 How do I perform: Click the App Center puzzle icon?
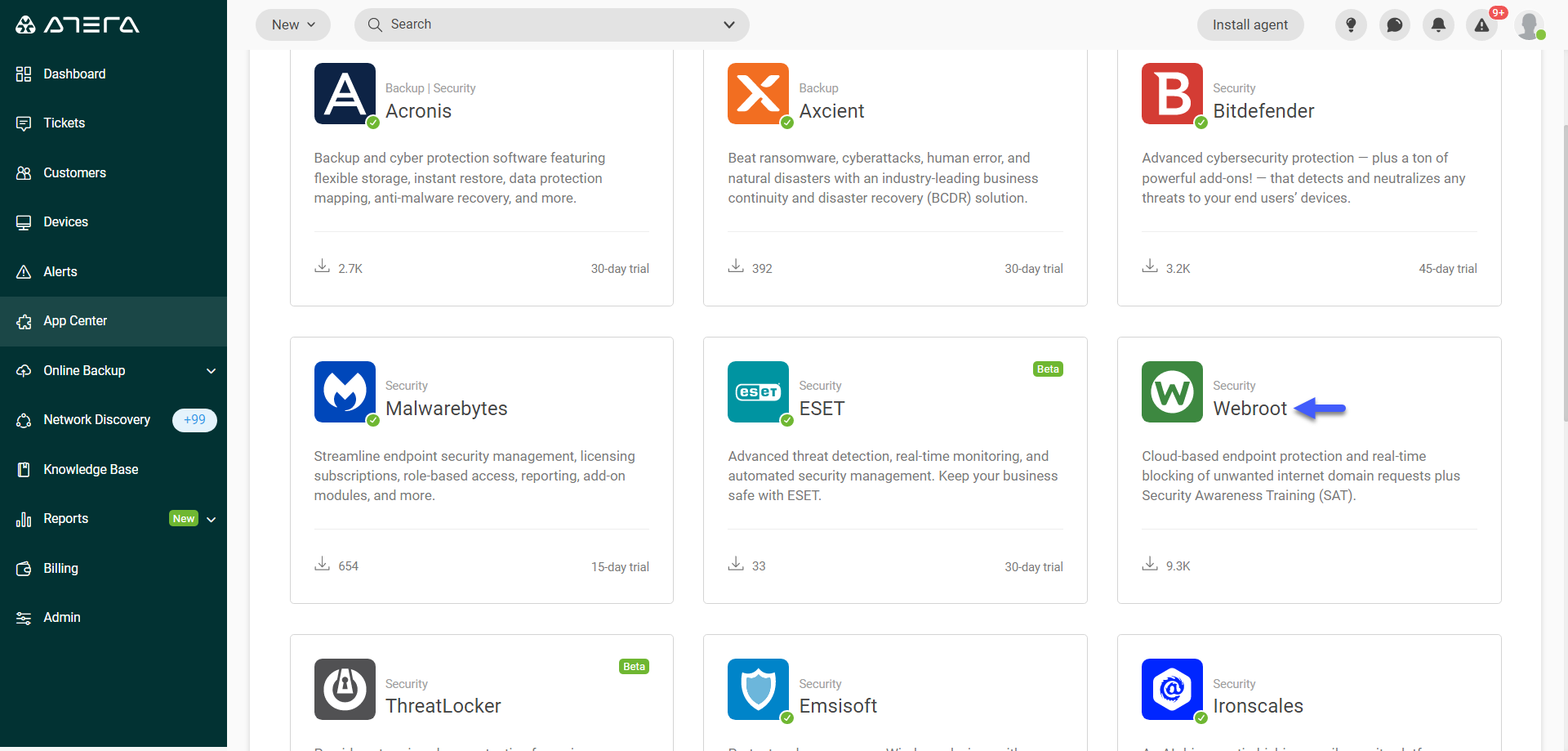tap(24, 322)
